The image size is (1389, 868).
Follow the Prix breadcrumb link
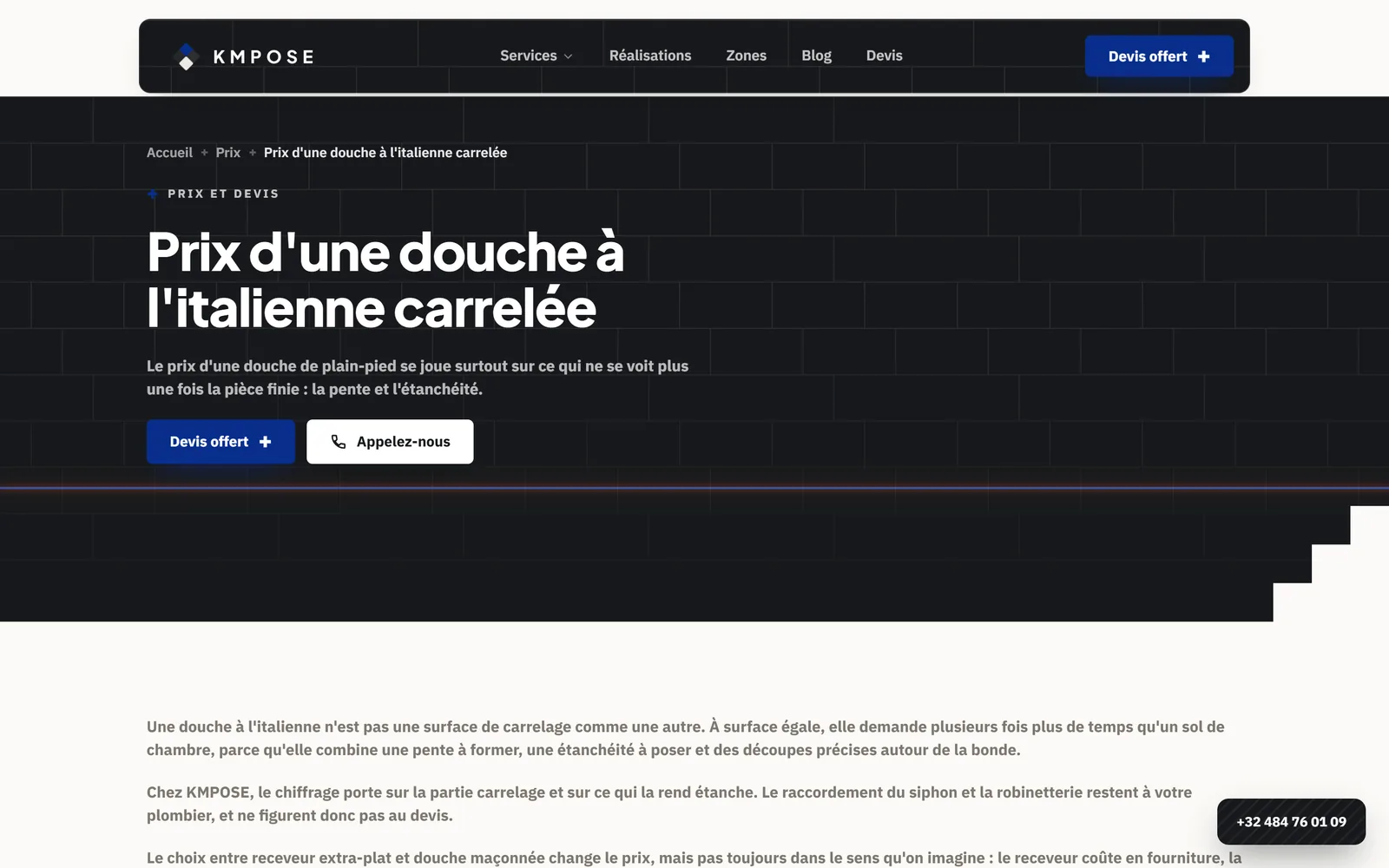228,153
